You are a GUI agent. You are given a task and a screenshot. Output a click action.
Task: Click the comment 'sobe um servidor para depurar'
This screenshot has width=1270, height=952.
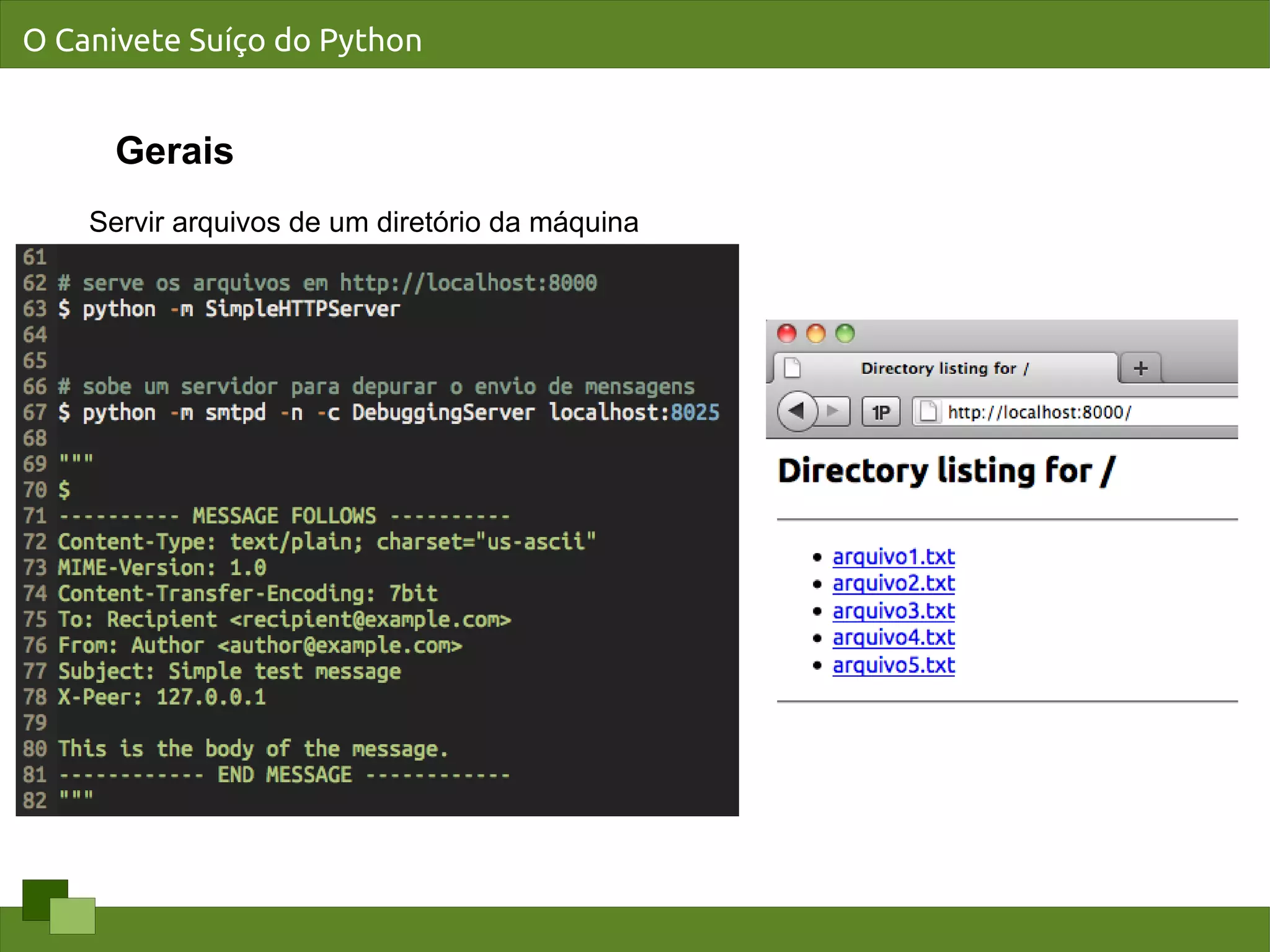(376, 387)
